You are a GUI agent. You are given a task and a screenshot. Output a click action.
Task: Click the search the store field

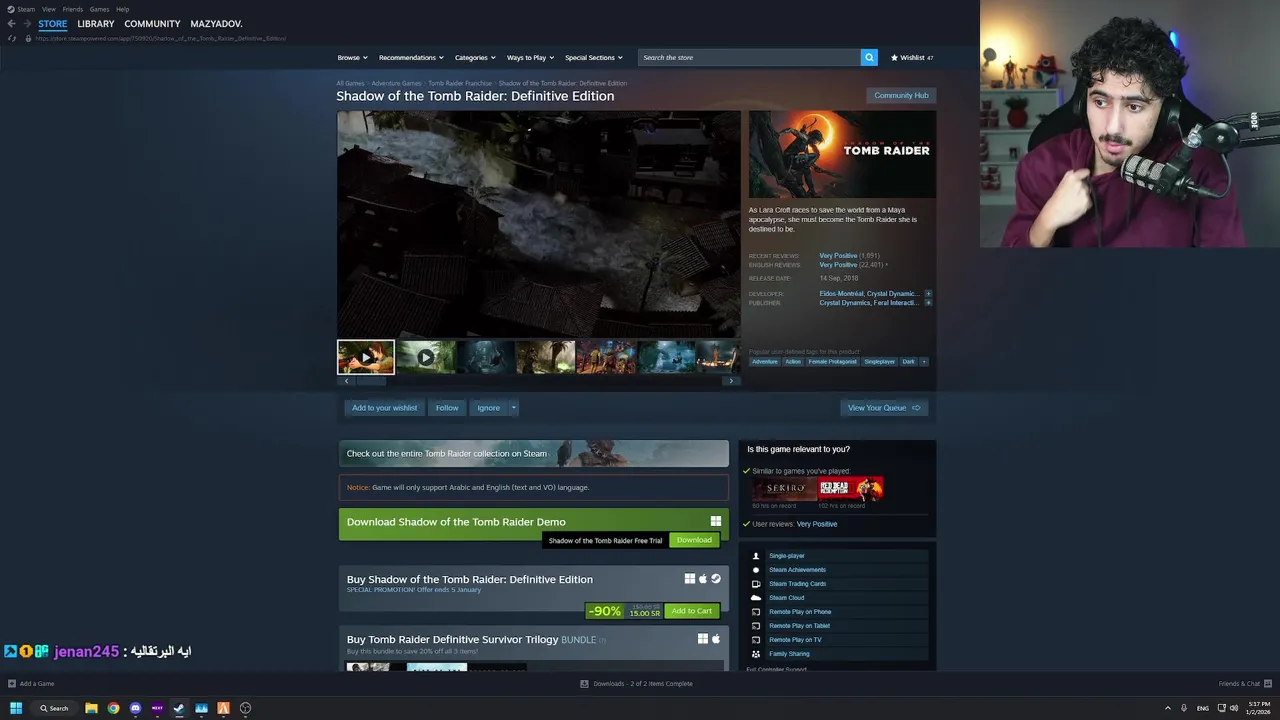(x=749, y=57)
